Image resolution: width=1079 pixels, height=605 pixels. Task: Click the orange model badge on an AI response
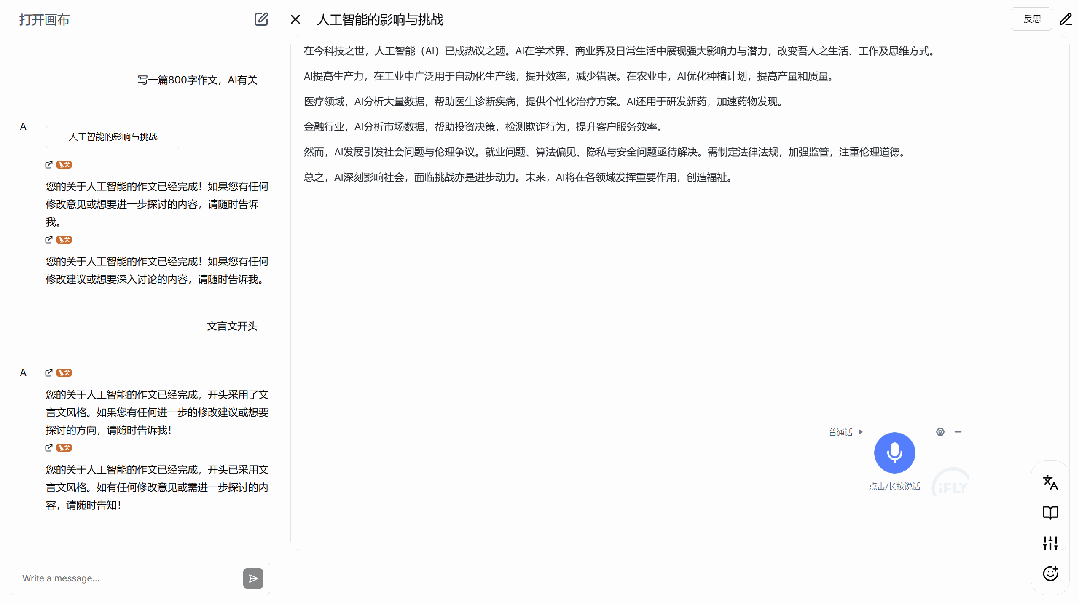pyautogui.click(x=64, y=163)
